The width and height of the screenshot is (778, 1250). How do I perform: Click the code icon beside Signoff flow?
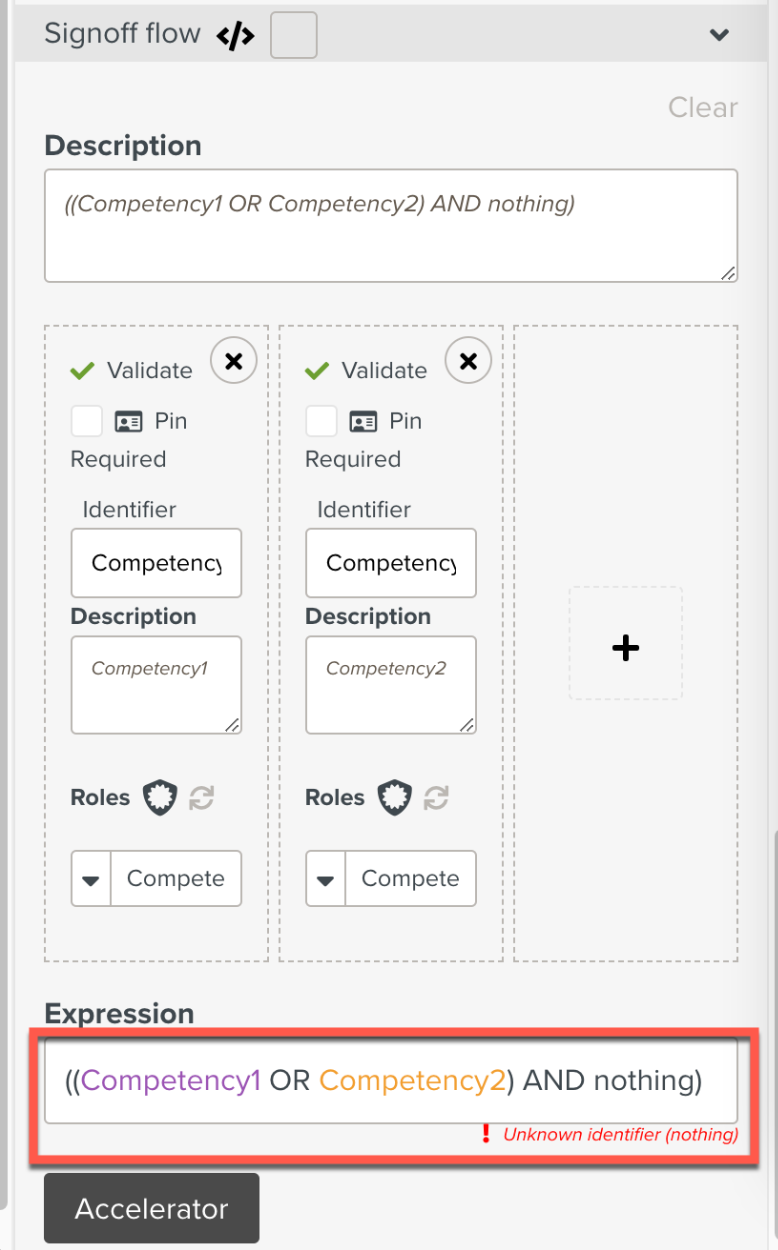(235, 36)
